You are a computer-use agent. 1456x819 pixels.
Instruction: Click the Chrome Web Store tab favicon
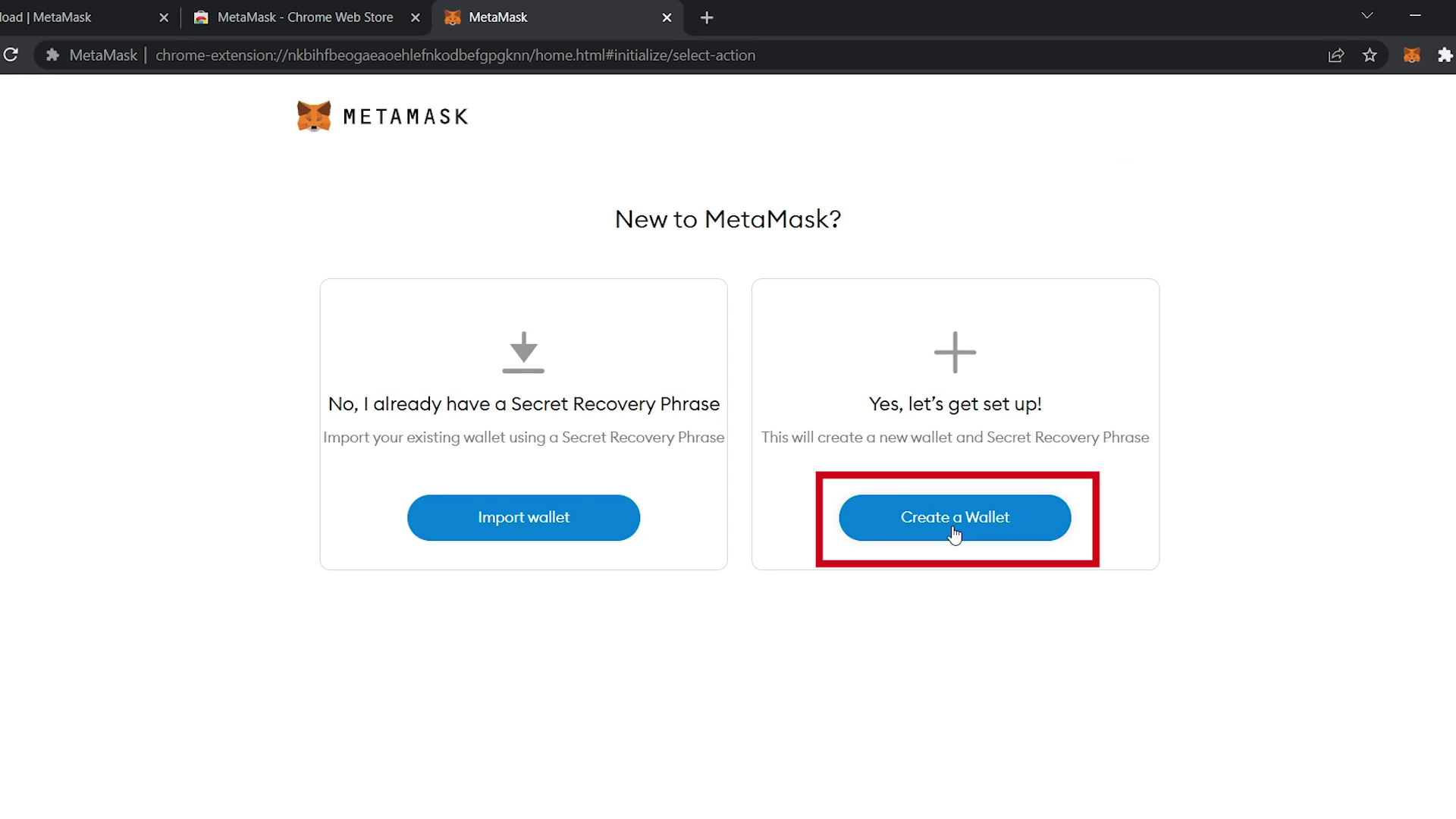(202, 17)
